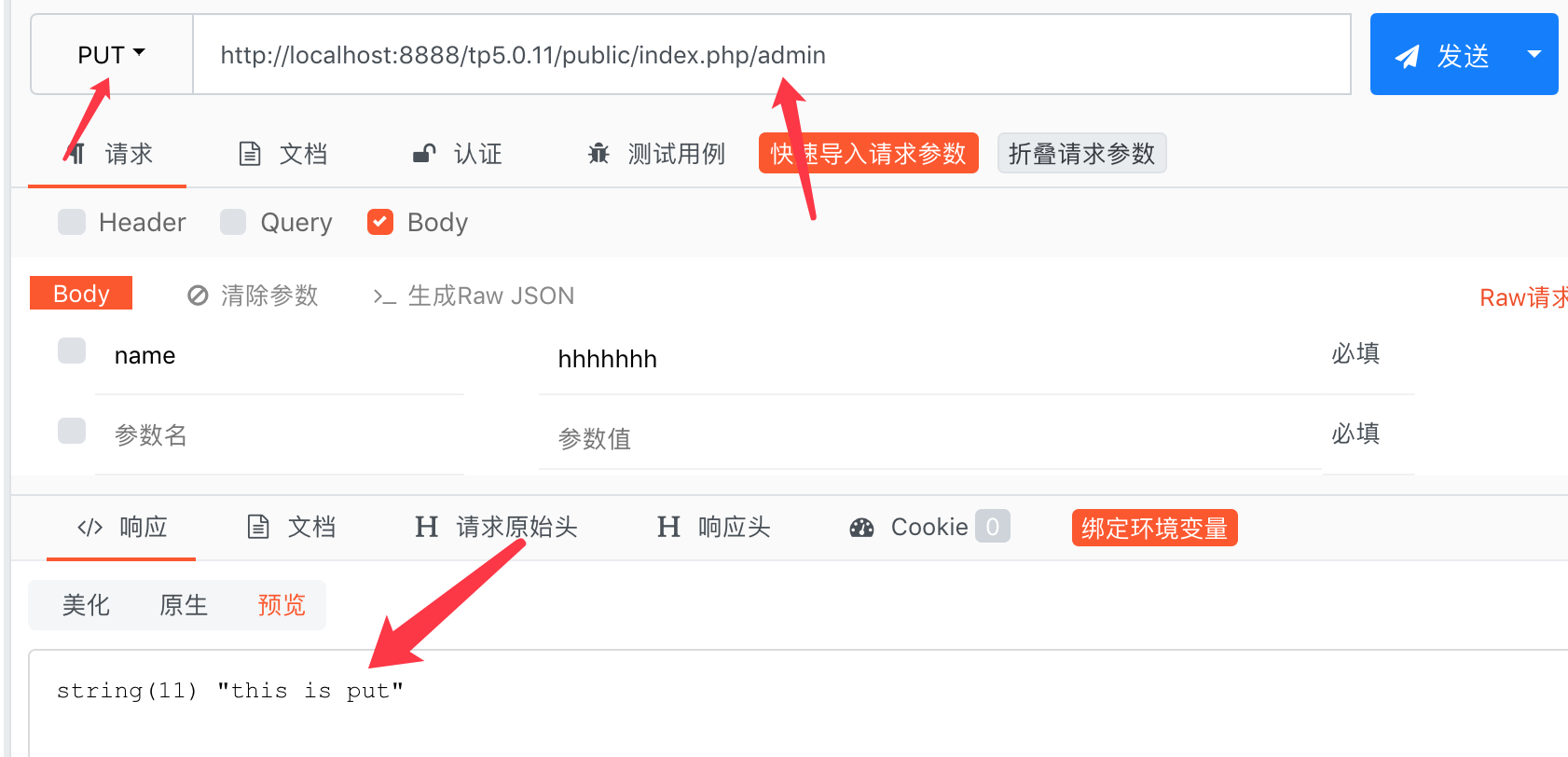Click the 绑定环境变量 button

[x=1154, y=528]
